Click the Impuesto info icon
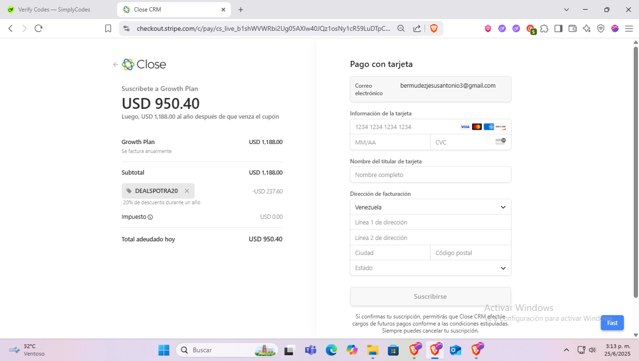 pyautogui.click(x=150, y=217)
